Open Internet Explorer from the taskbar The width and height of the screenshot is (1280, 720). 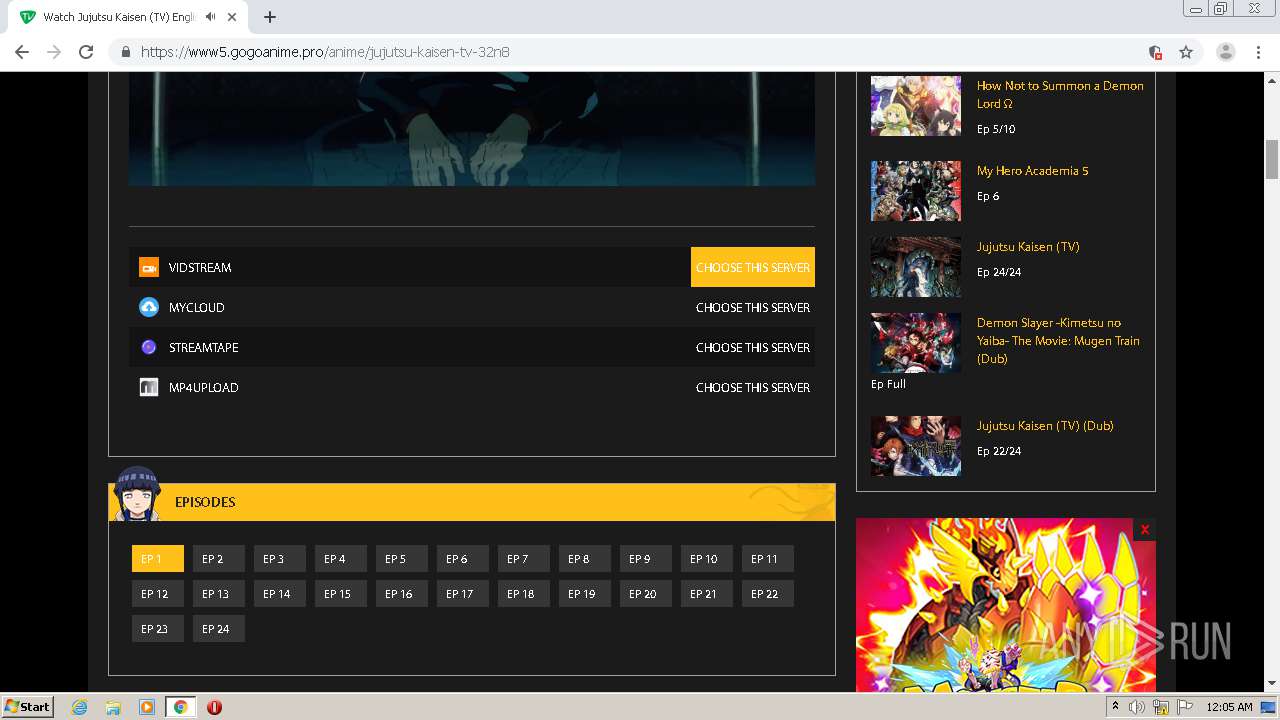click(x=79, y=707)
